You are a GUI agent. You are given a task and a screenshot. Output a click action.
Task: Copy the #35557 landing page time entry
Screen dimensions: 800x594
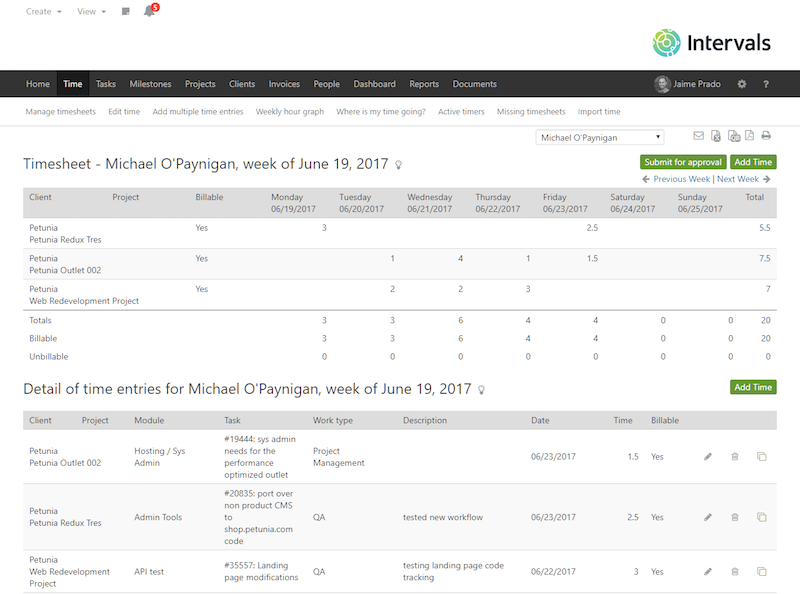pos(763,571)
